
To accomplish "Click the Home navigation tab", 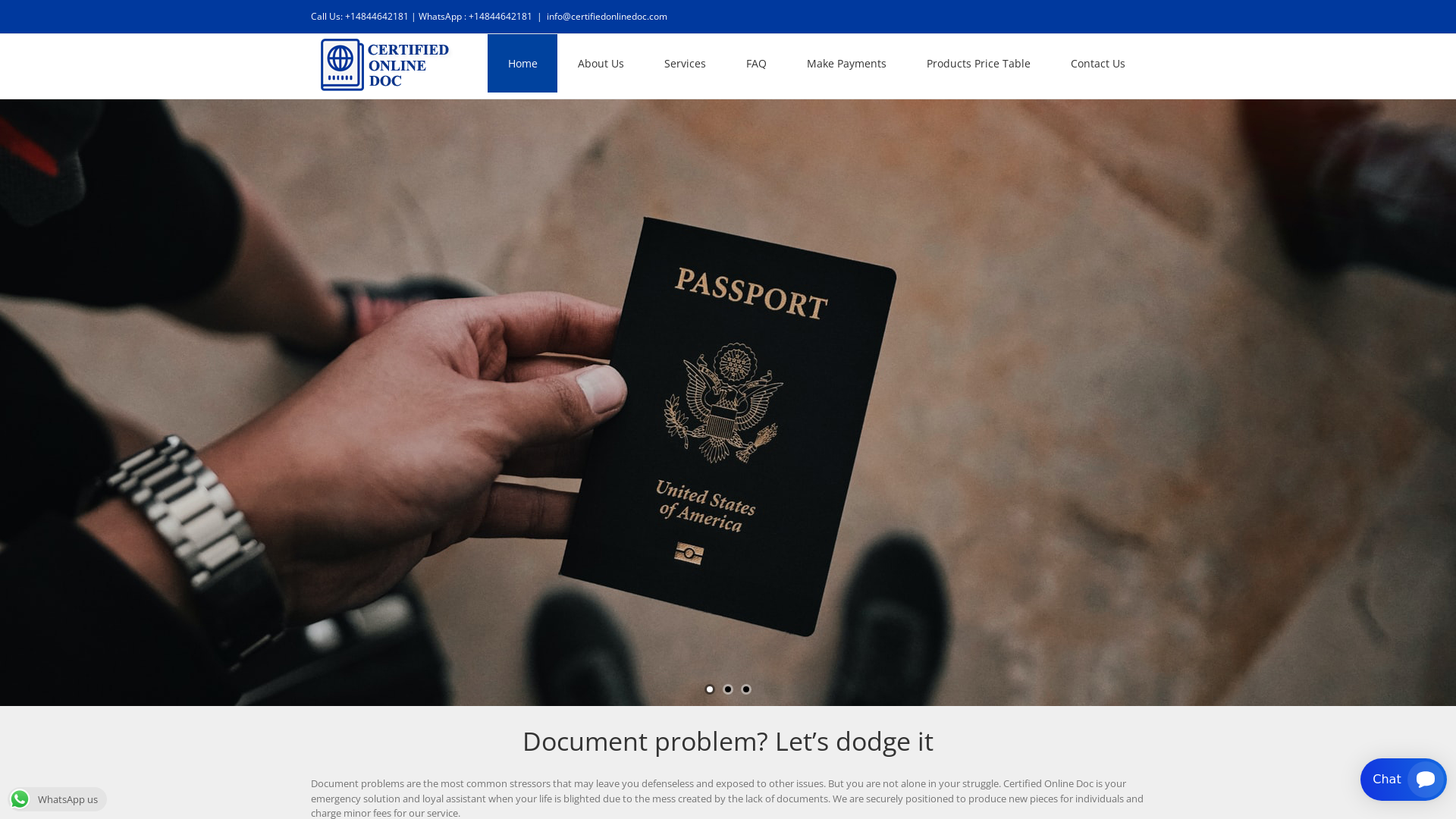I will click(x=522, y=63).
